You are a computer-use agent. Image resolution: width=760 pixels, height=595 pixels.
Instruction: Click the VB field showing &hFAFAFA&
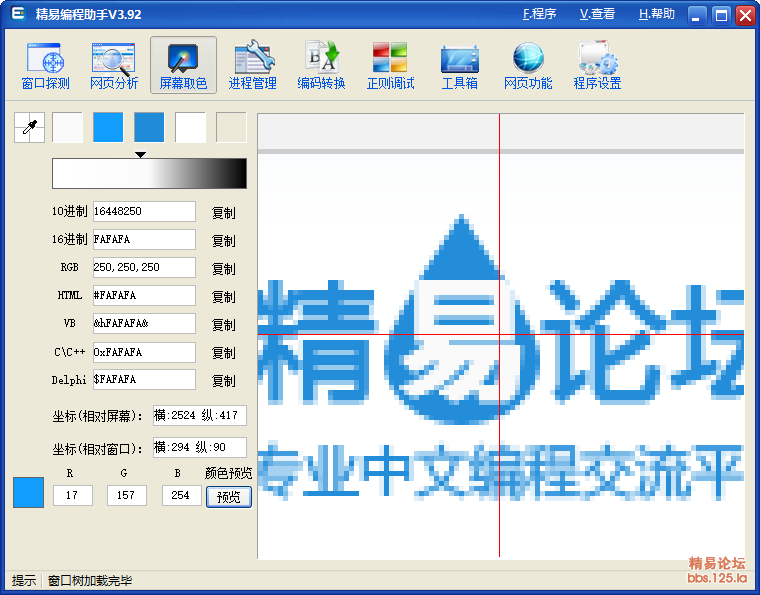click(144, 324)
